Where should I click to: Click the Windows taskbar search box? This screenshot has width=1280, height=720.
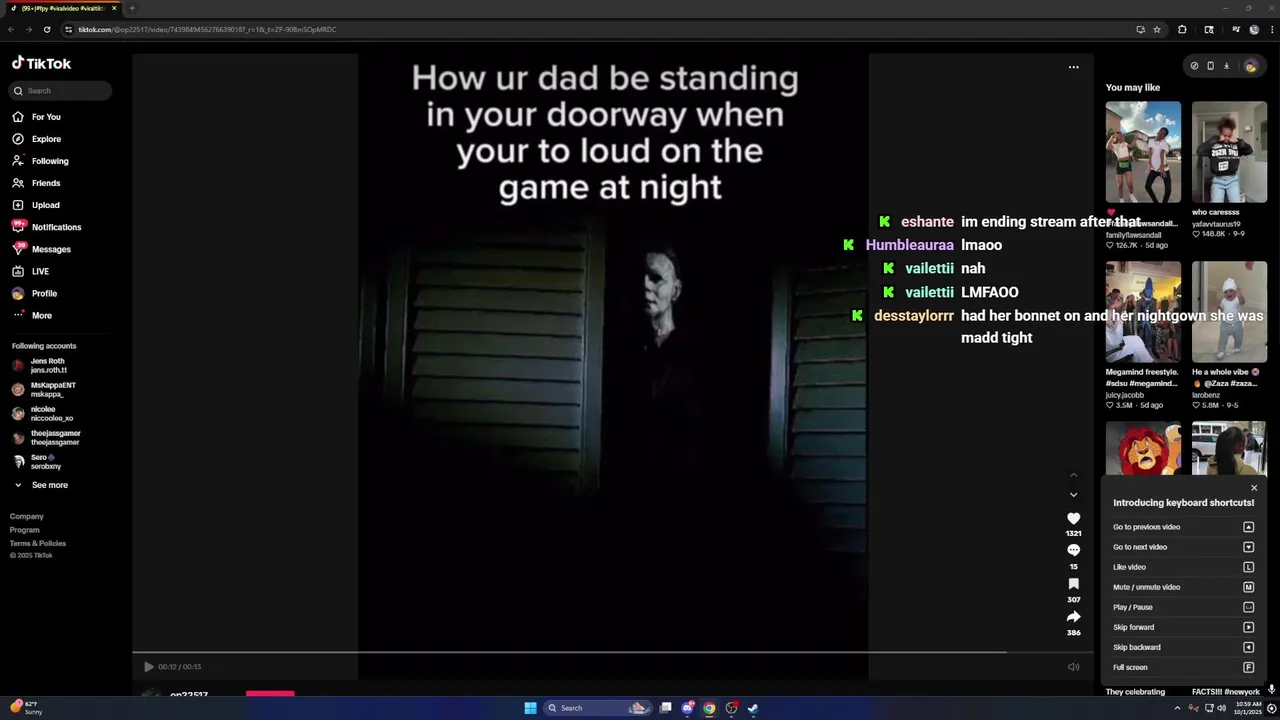click(596, 708)
